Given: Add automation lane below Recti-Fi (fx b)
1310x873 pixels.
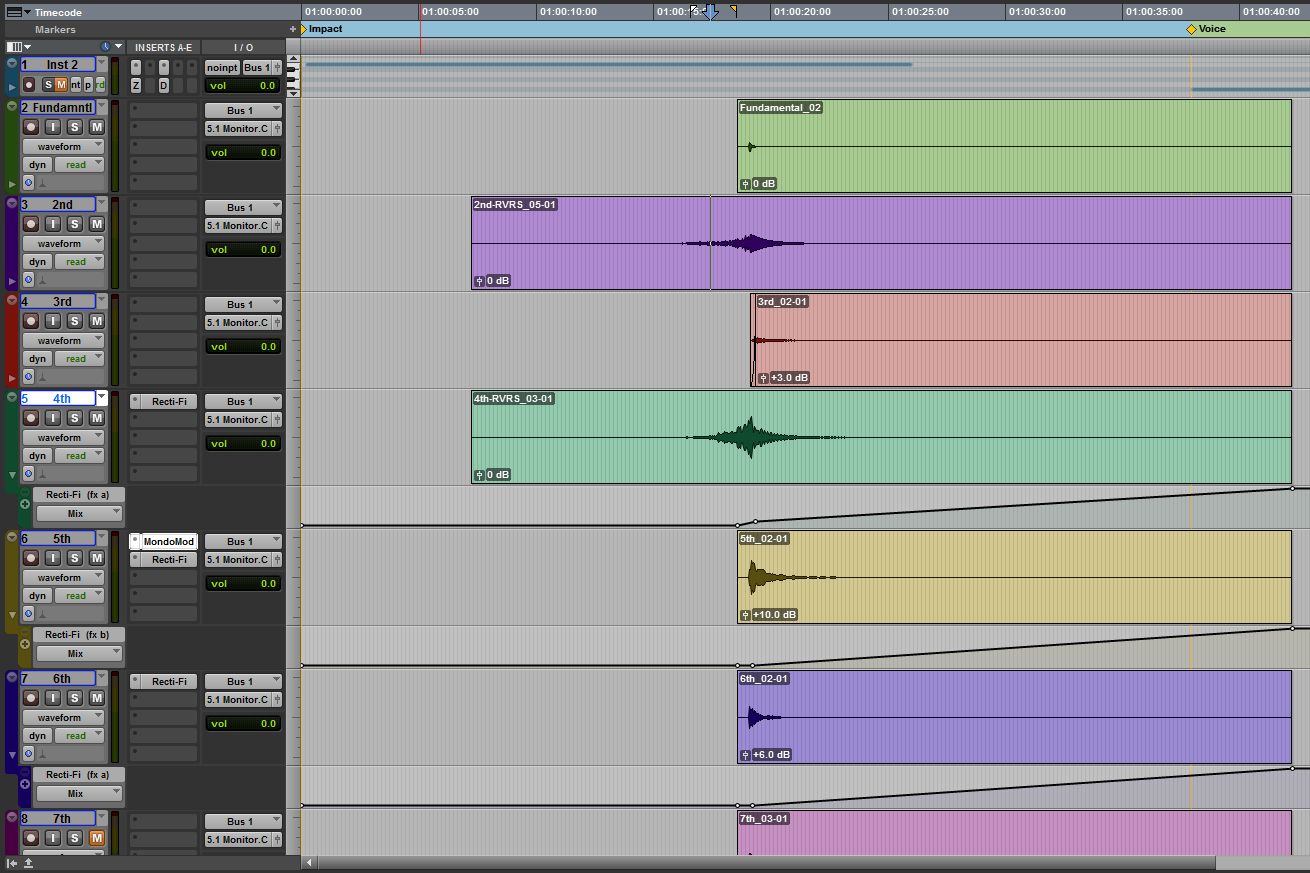Looking at the screenshot, I should pos(25,644).
